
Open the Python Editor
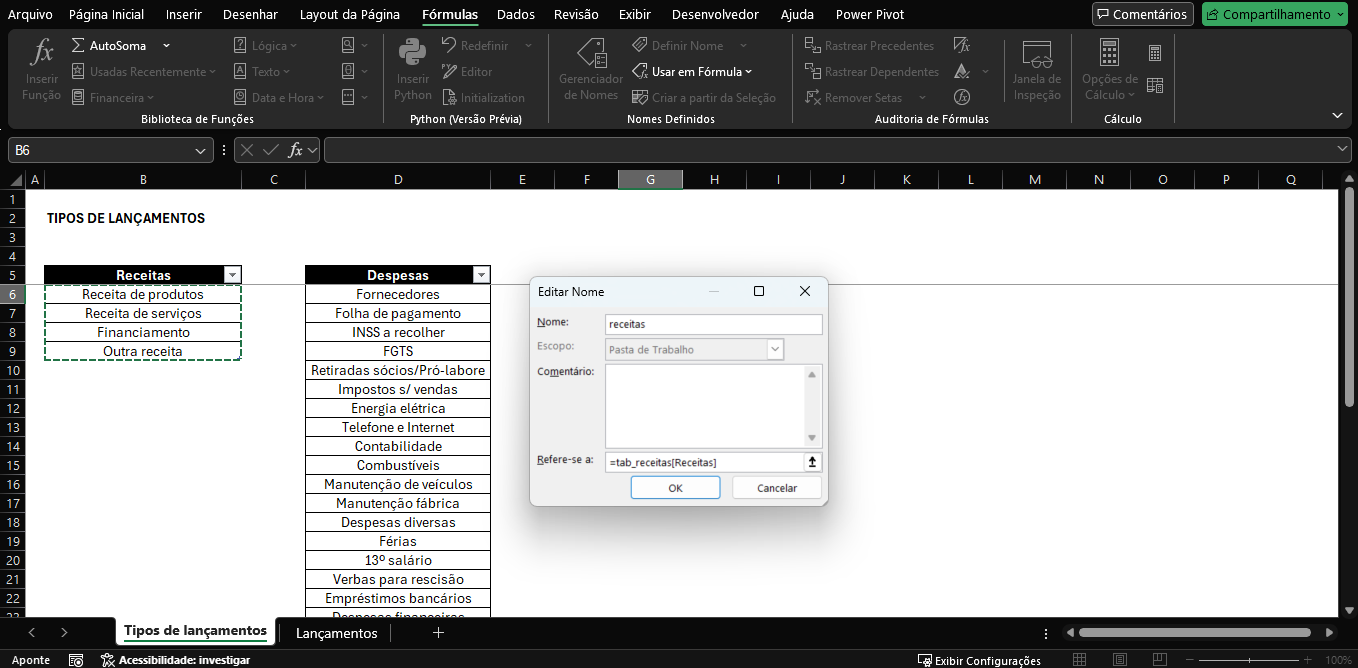(x=467, y=72)
